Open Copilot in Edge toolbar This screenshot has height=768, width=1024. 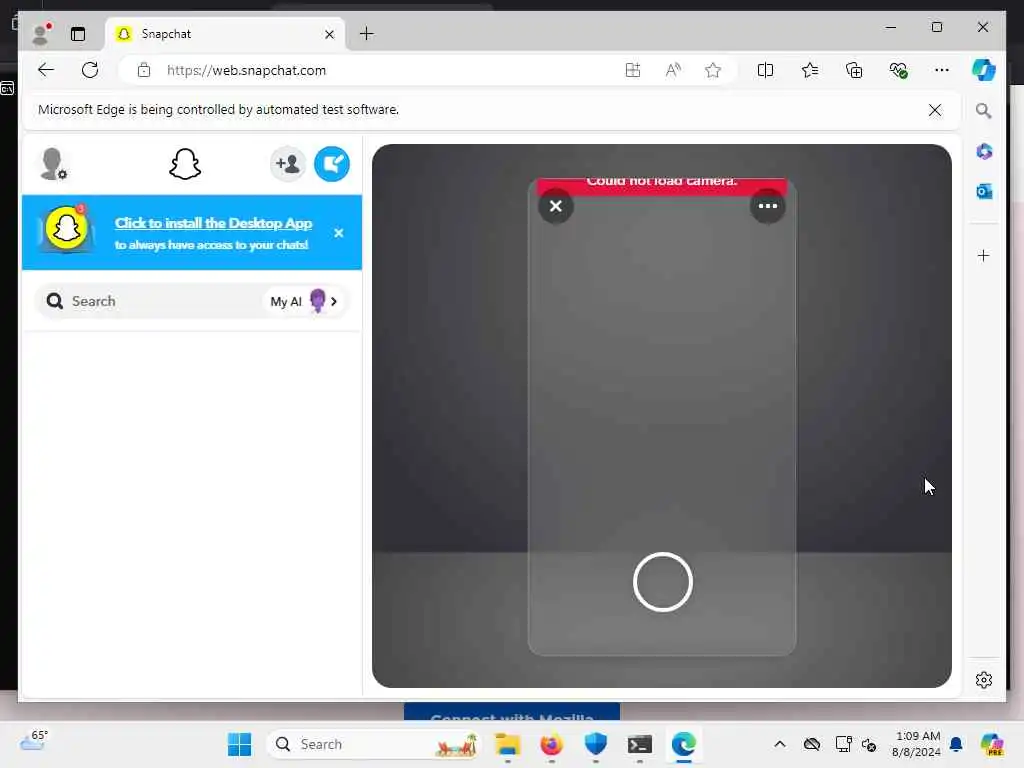pyautogui.click(x=984, y=70)
